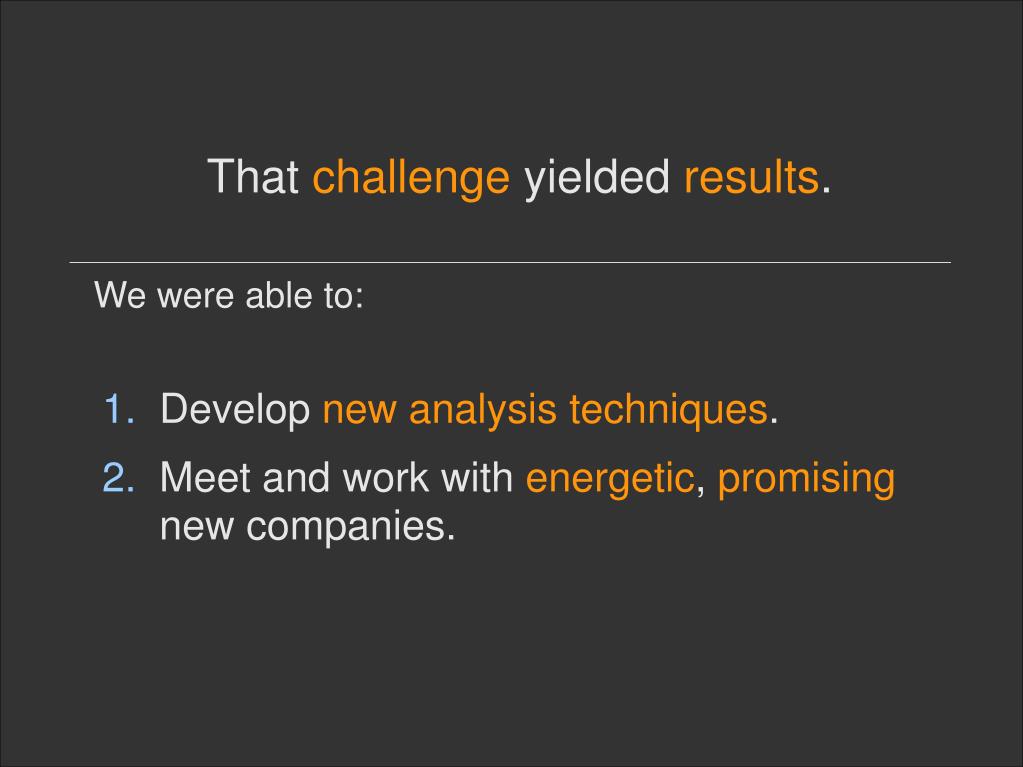1023x767 pixels.
Task: Click the word "with" before energetic
Action: [x=477, y=477]
